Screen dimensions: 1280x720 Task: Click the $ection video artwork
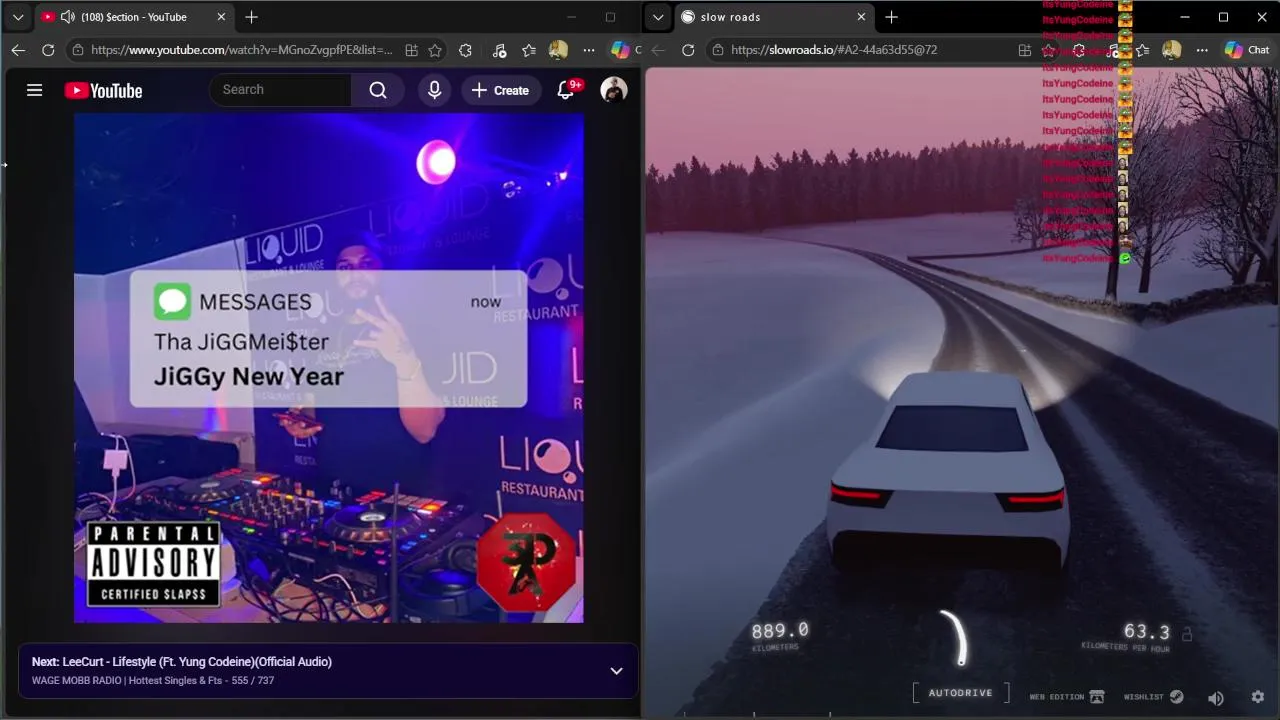(x=328, y=368)
